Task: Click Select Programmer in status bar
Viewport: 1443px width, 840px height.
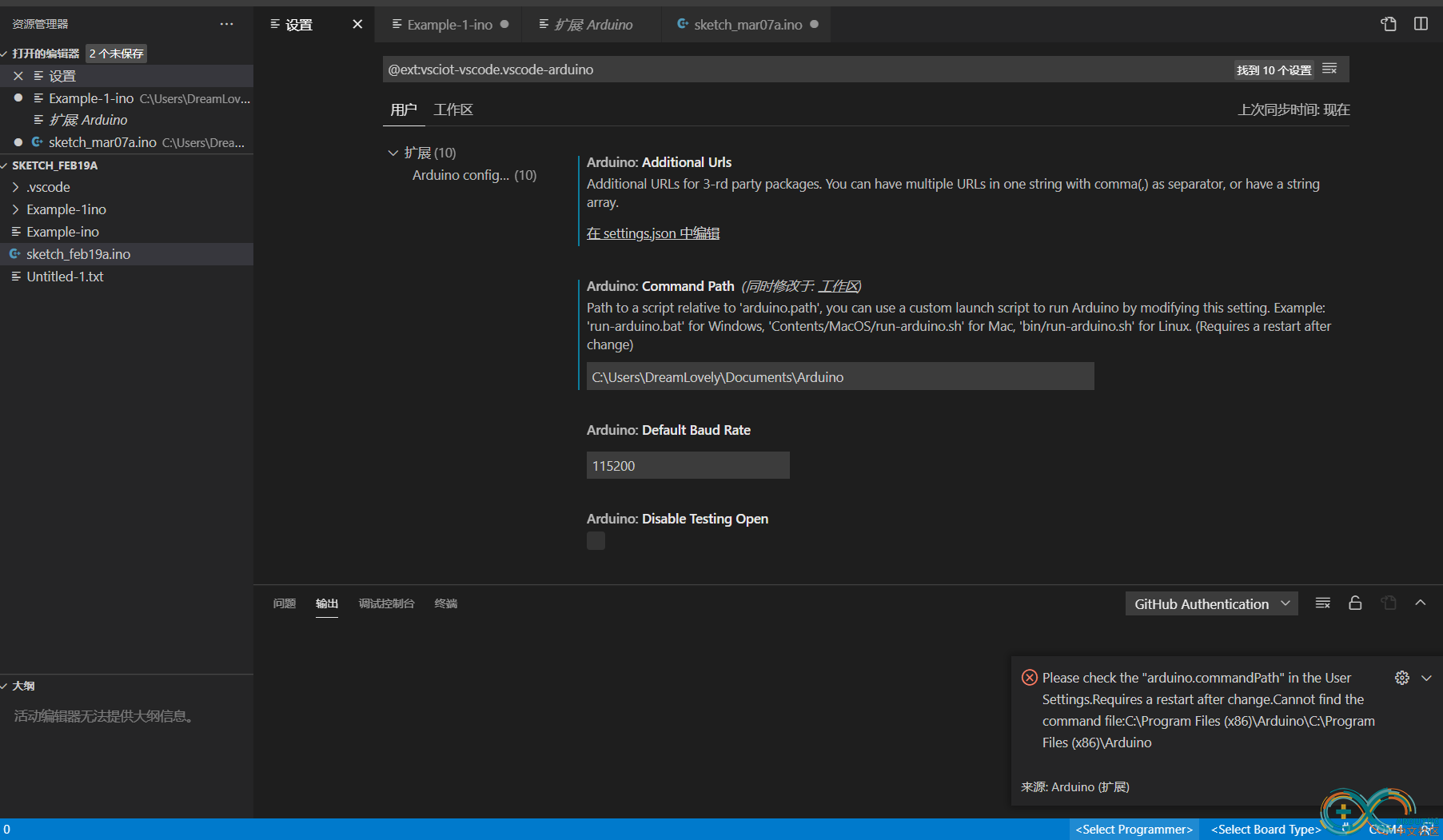Action: click(x=1134, y=830)
